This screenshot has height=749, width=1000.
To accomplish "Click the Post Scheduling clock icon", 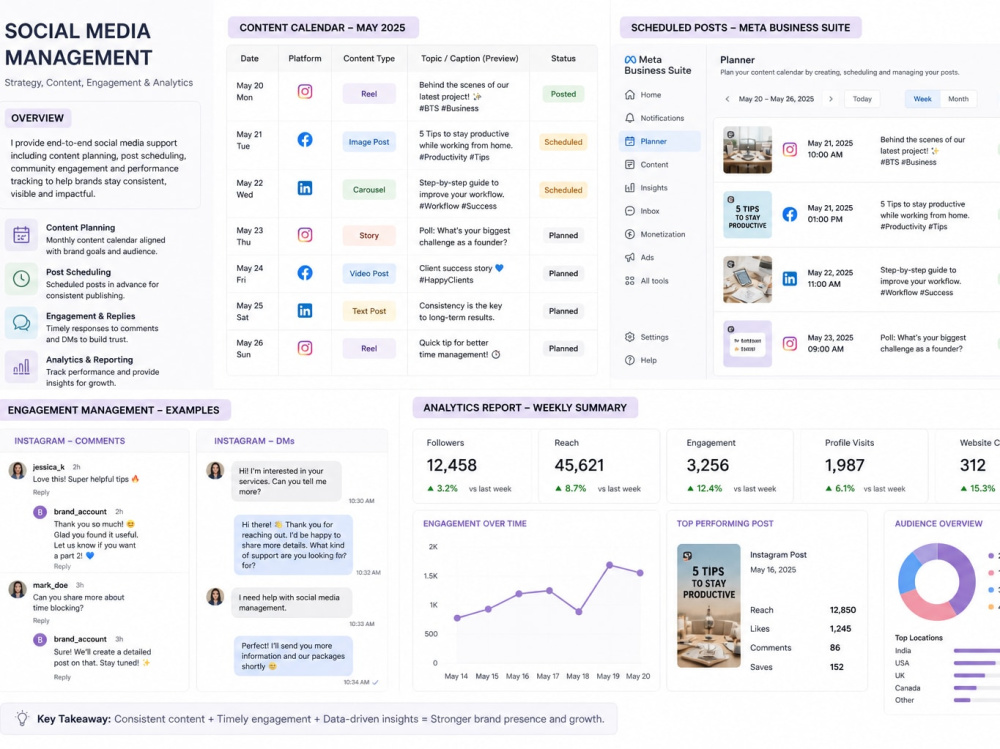I will (x=21, y=279).
